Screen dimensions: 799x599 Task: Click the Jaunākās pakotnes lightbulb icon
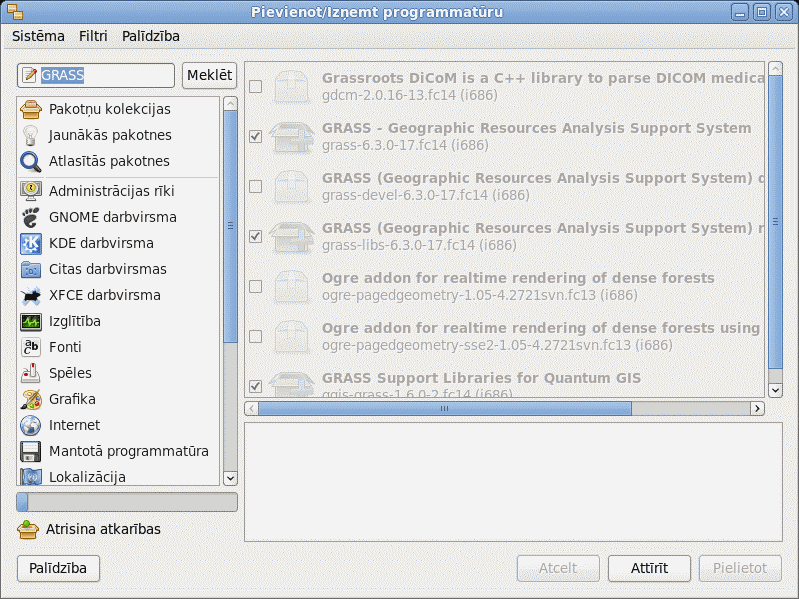31,135
